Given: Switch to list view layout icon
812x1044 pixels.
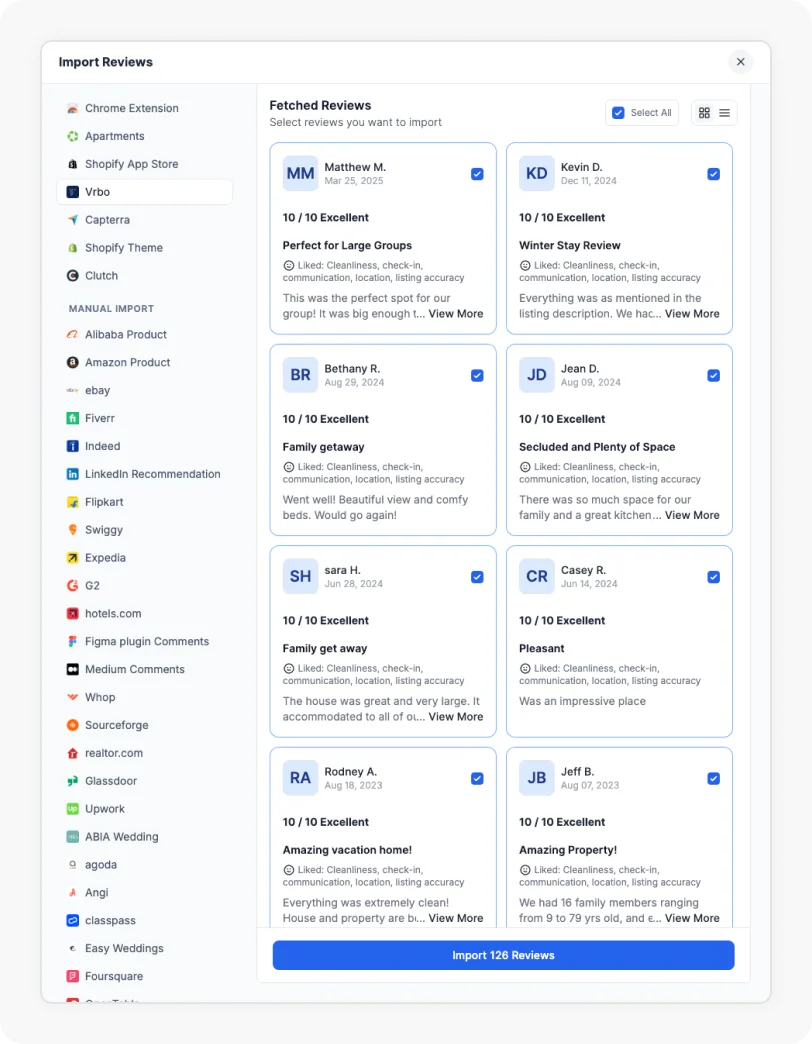Looking at the screenshot, I should [725, 113].
